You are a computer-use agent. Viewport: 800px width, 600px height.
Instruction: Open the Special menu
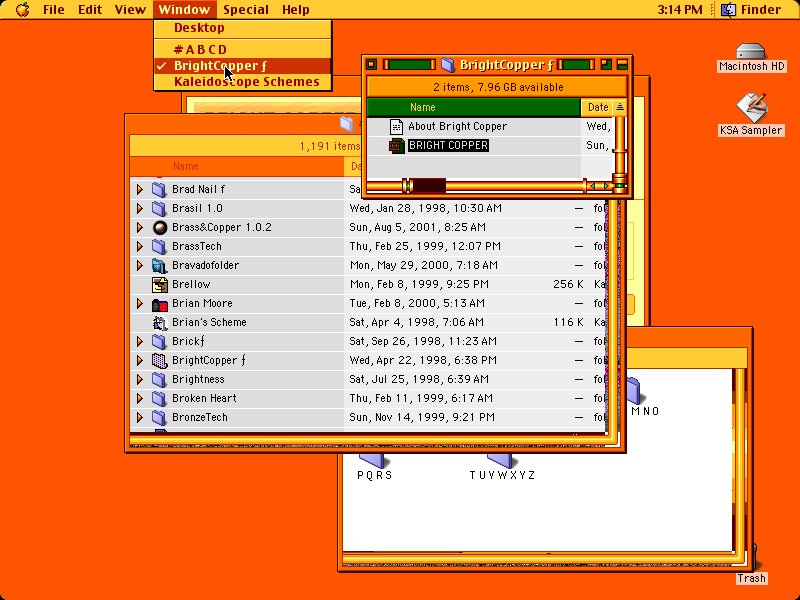pos(246,10)
